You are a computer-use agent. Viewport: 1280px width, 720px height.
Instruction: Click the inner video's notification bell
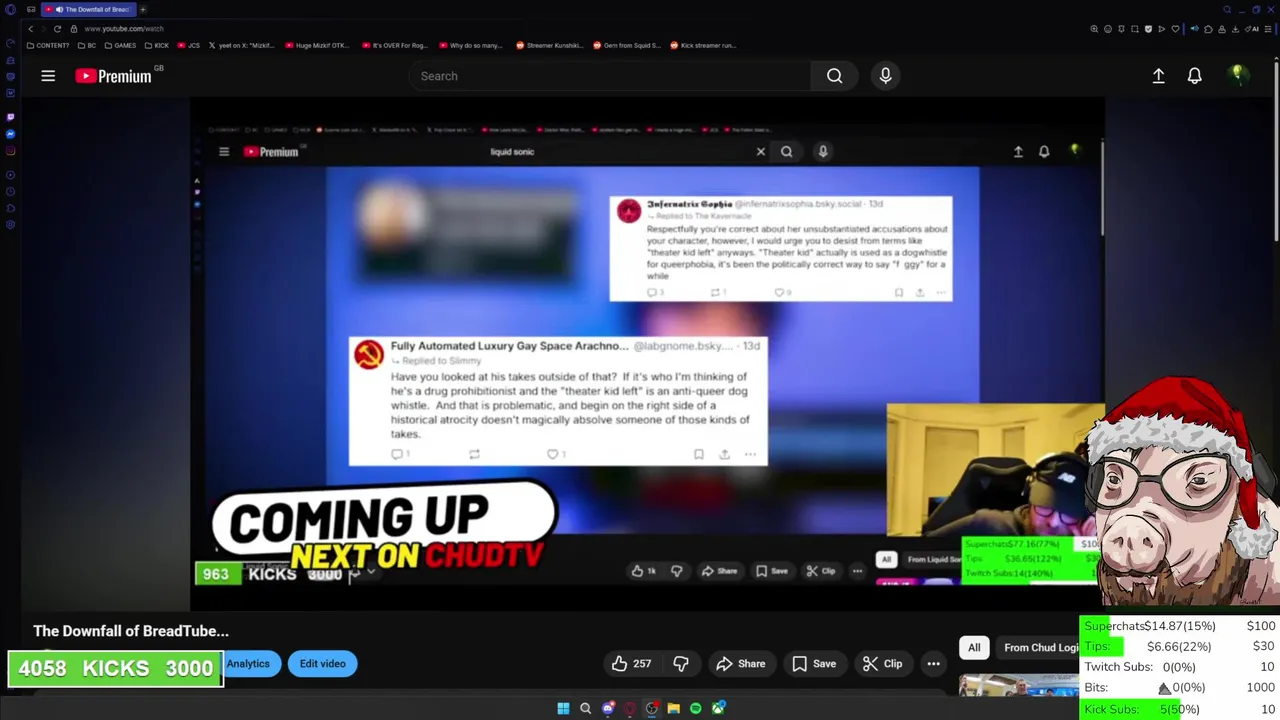coord(1043,152)
